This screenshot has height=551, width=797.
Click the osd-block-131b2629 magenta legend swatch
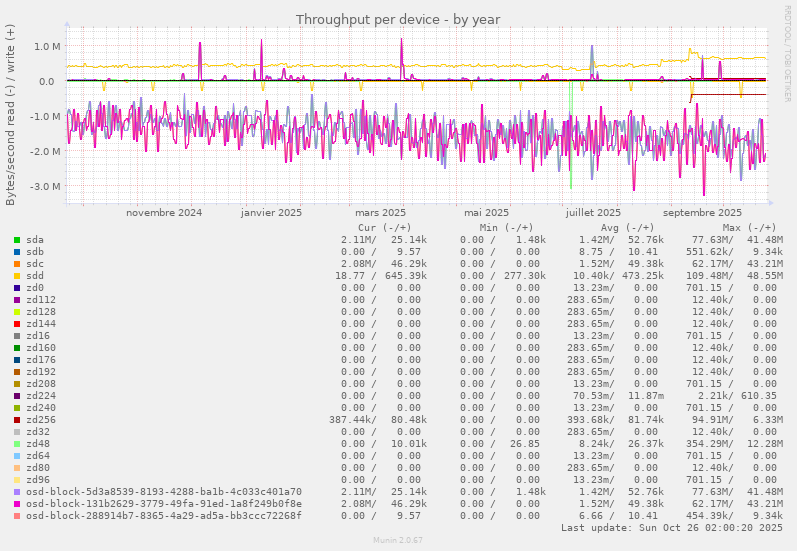tap(17, 504)
